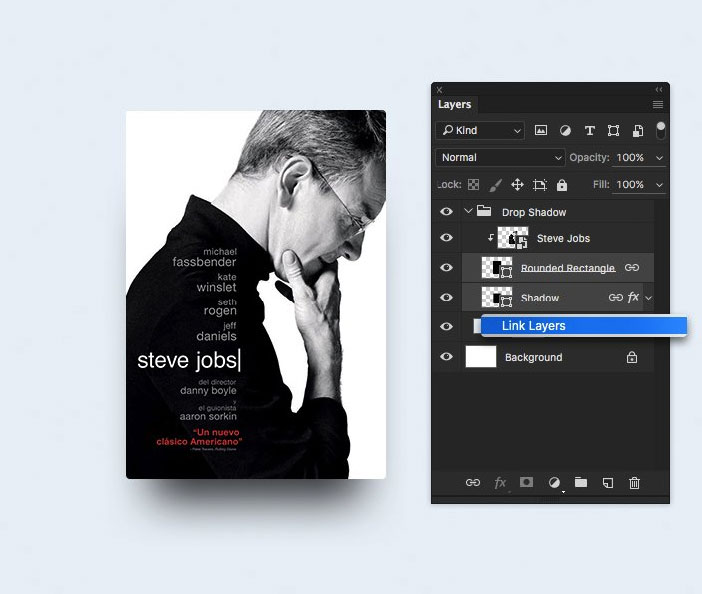This screenshot has height=594, width=702.
Task: Click the link layers button at bottom
Action: [x=473, y=483]
